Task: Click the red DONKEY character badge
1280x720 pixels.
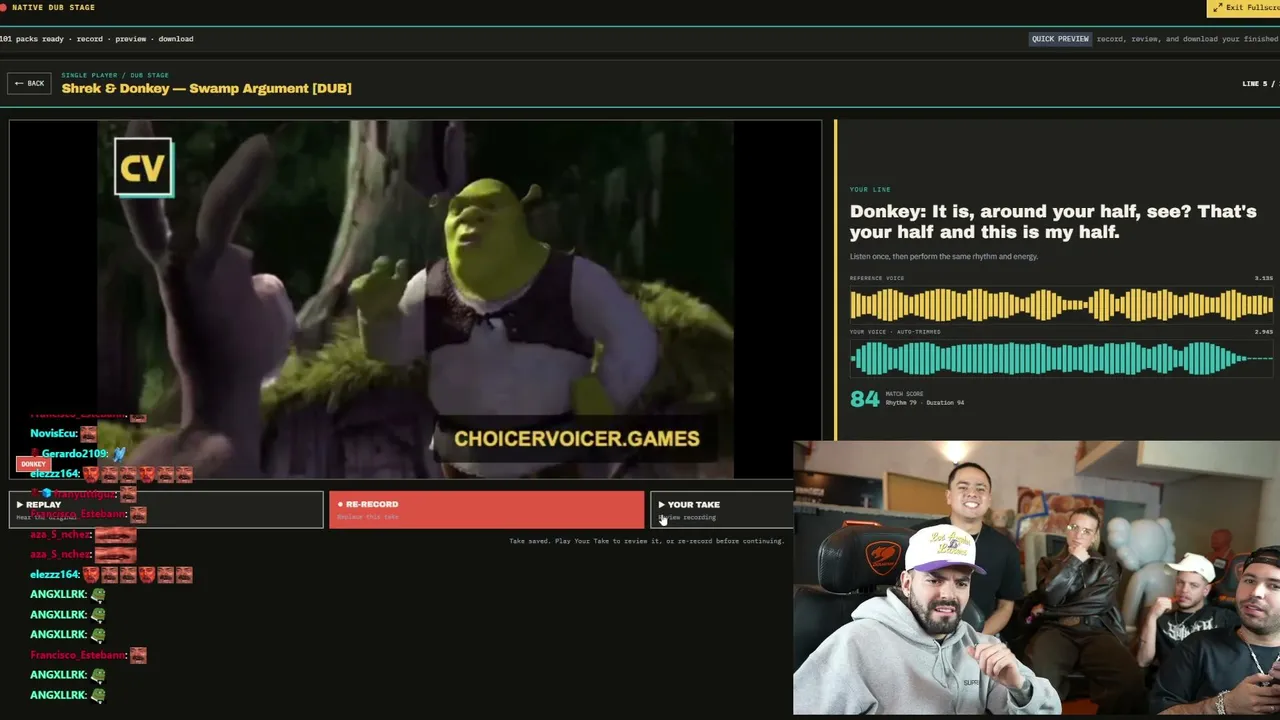Action: coord(33,464)
